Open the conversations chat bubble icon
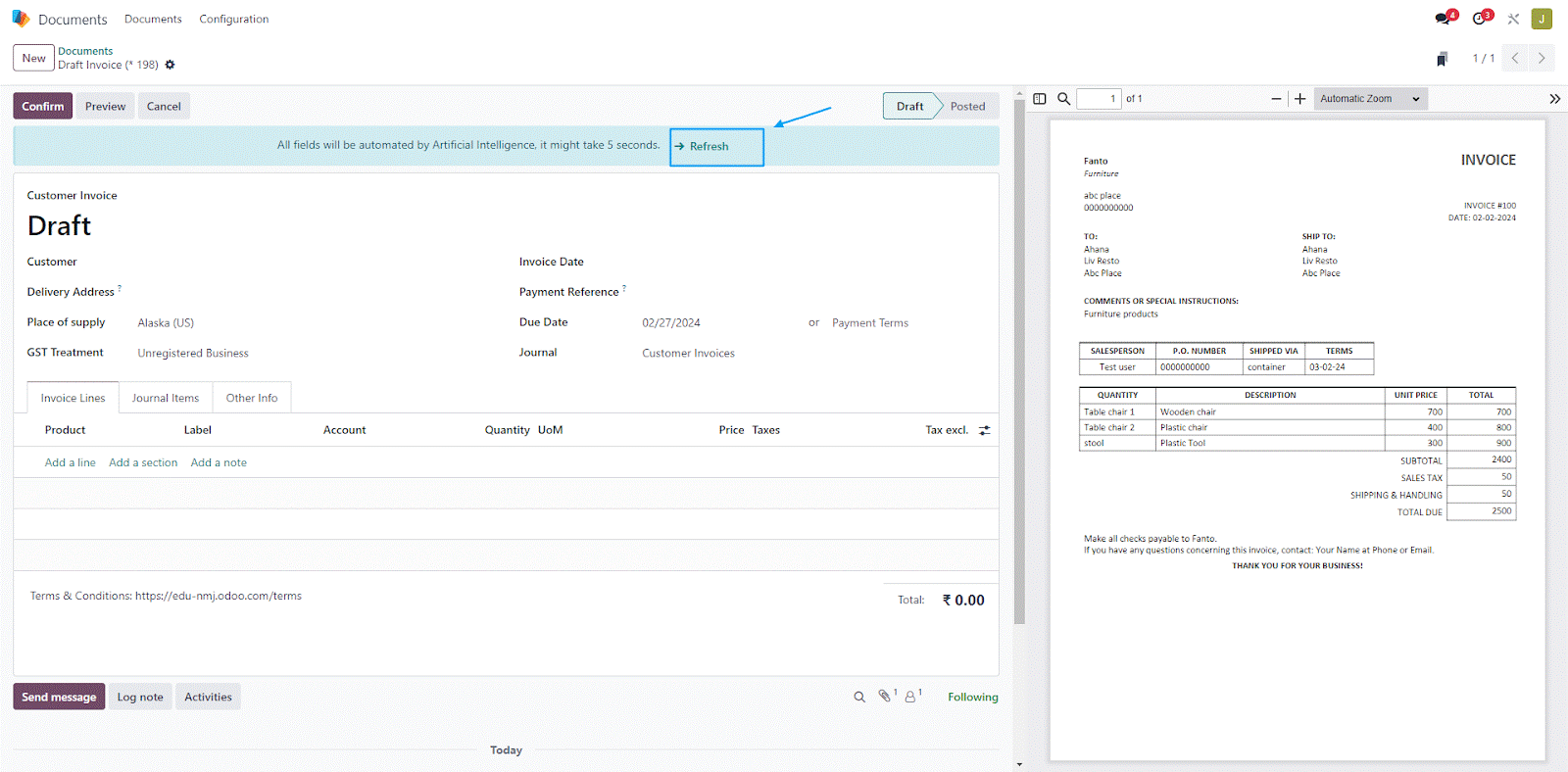 click(1443, 19)
